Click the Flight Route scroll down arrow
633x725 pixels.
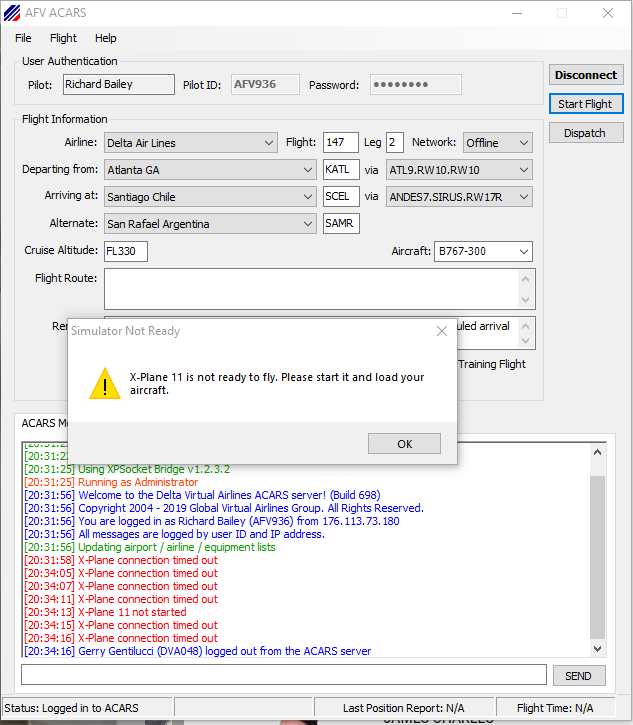(525, 300)
